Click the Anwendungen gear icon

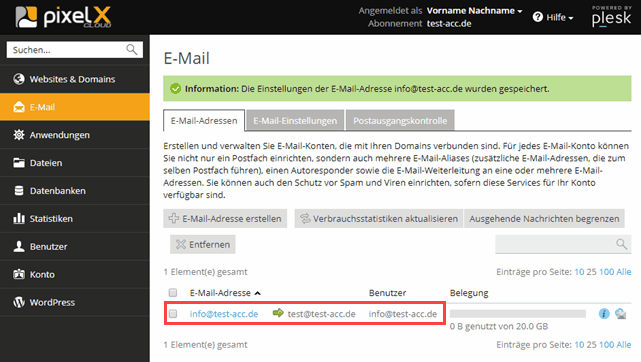(x=19, y=135)
